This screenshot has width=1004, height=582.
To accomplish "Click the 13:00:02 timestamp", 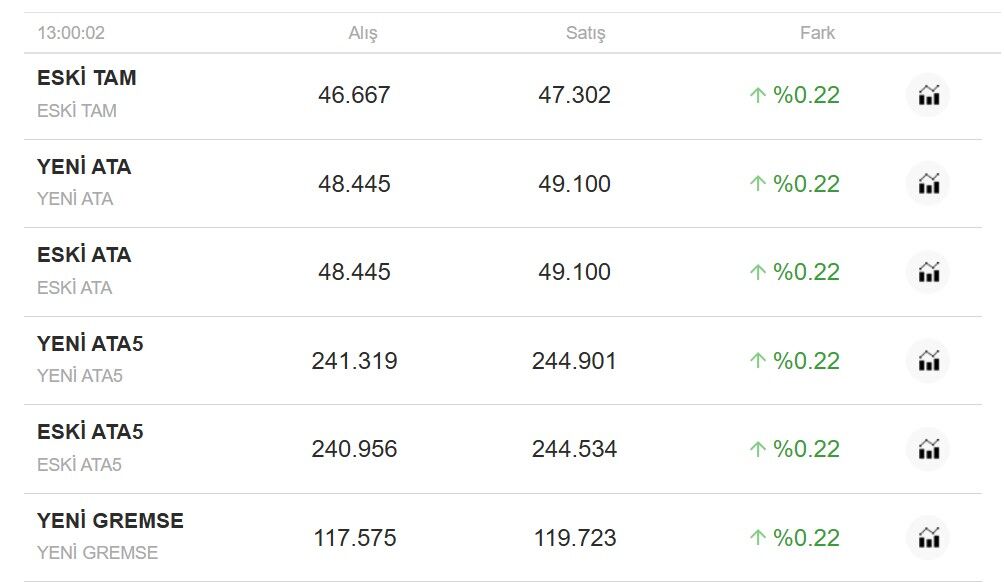I will coord(71,33).
